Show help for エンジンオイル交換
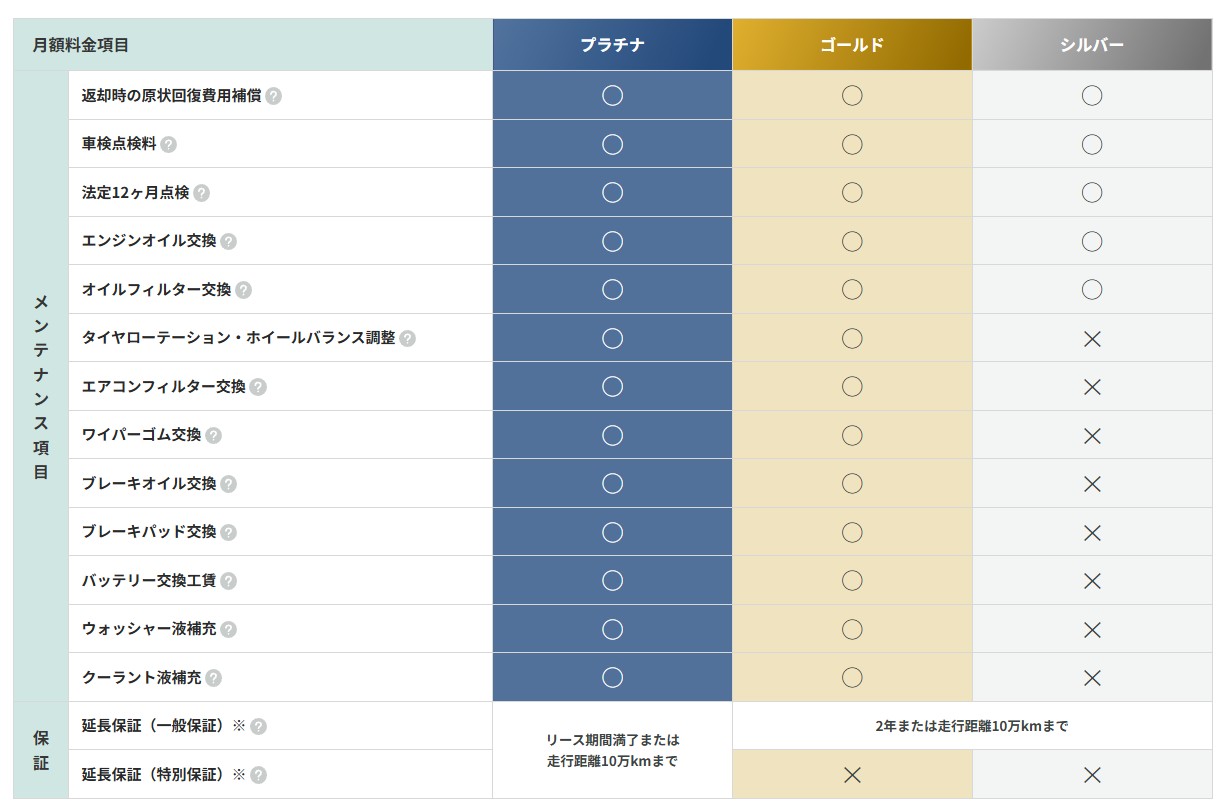Image resolution: width=1231 pixels, height=812 pixels. pos(229,241)
